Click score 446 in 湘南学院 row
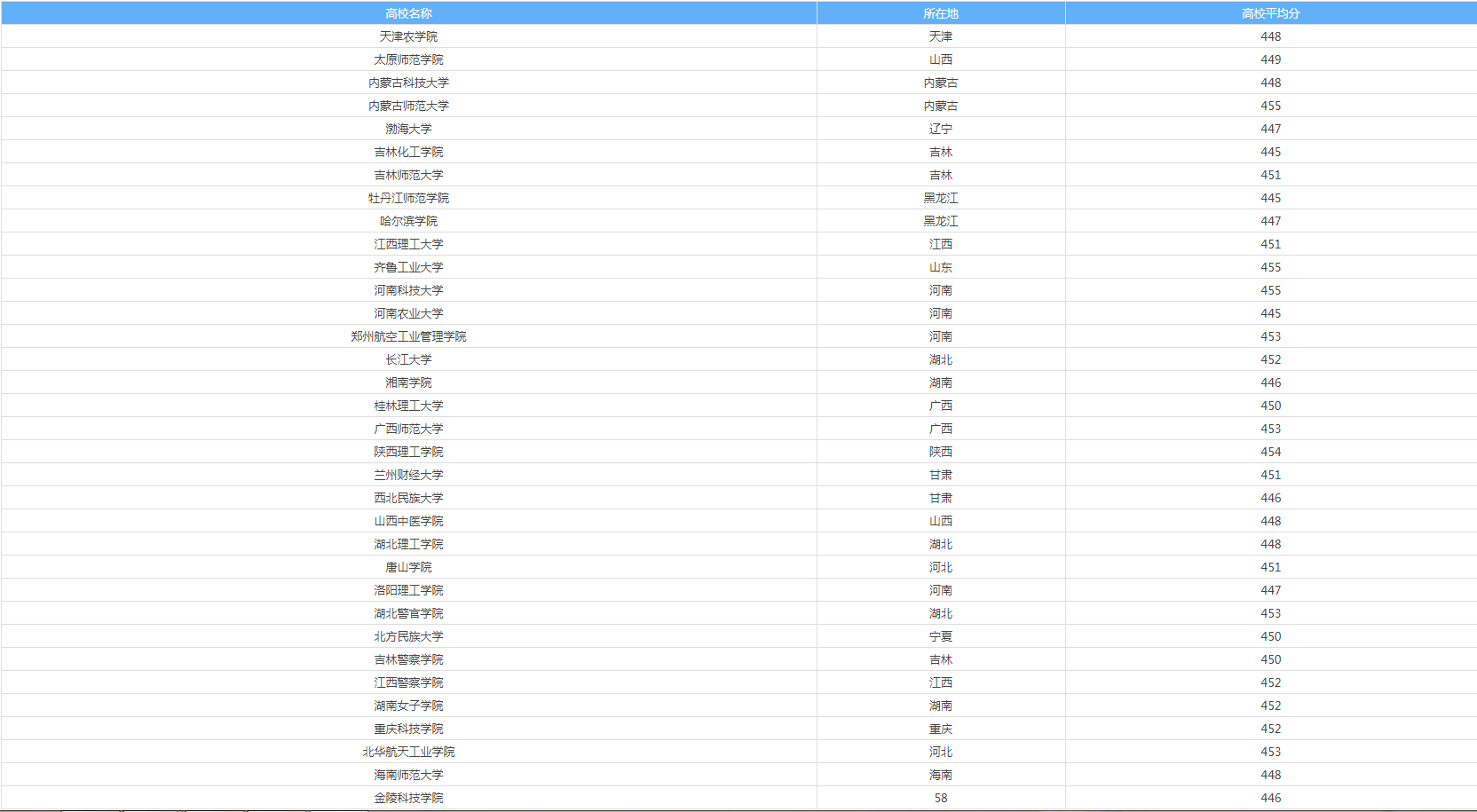Viewport: 1477px width, 812px height. pyautogui.click(x=1271, y=382)
